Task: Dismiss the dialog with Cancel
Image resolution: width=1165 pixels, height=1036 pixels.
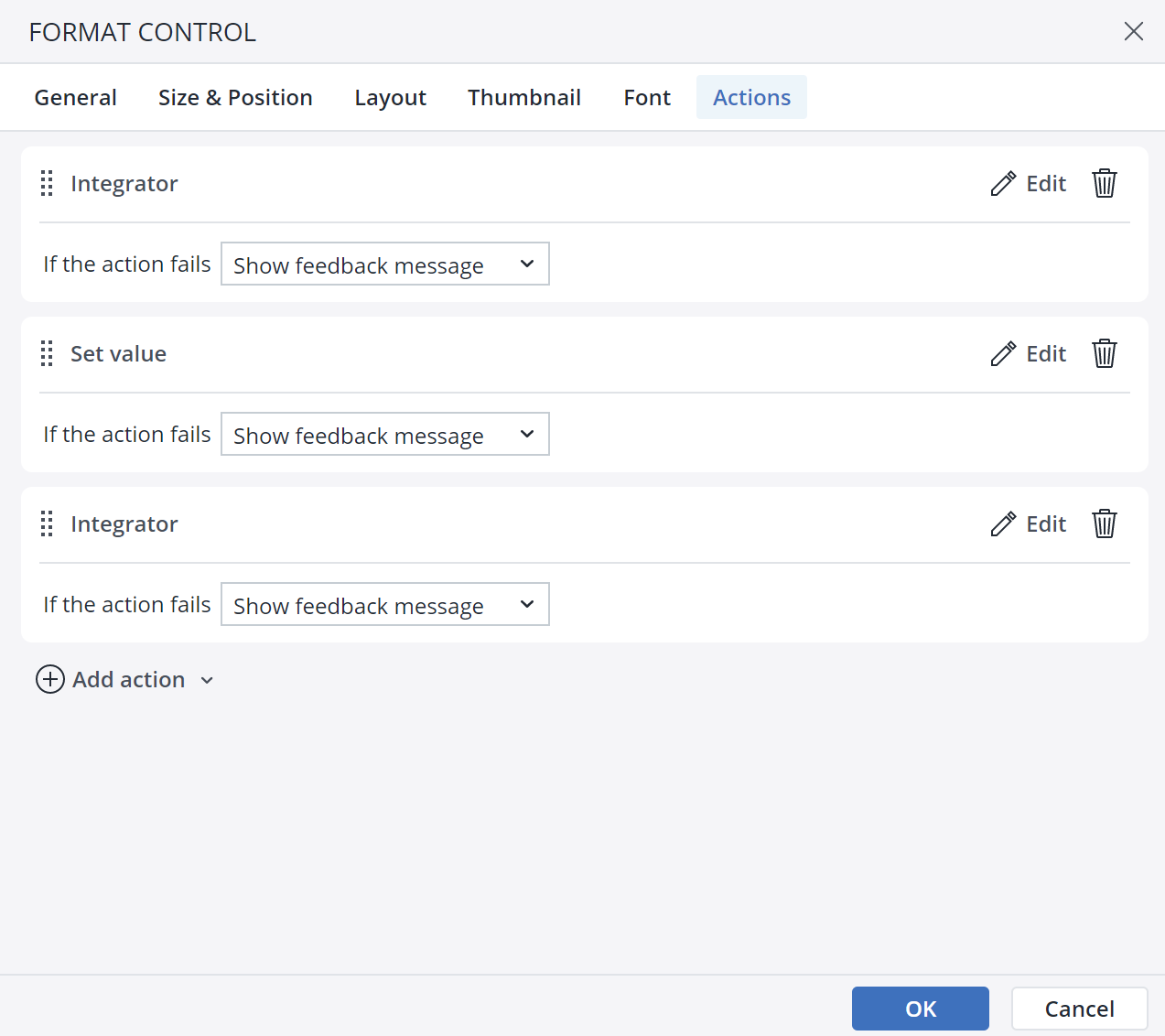Action: 1080,1009
